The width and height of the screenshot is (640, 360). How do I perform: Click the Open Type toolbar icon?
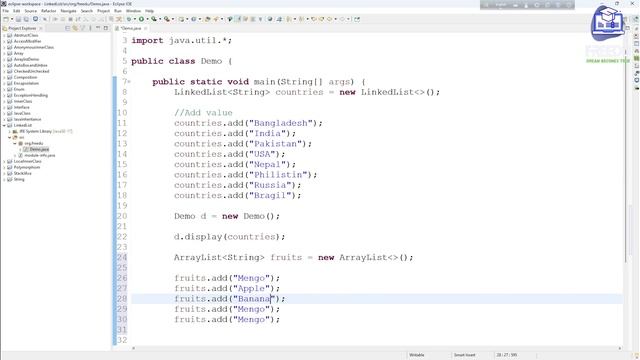click(207, 19)
